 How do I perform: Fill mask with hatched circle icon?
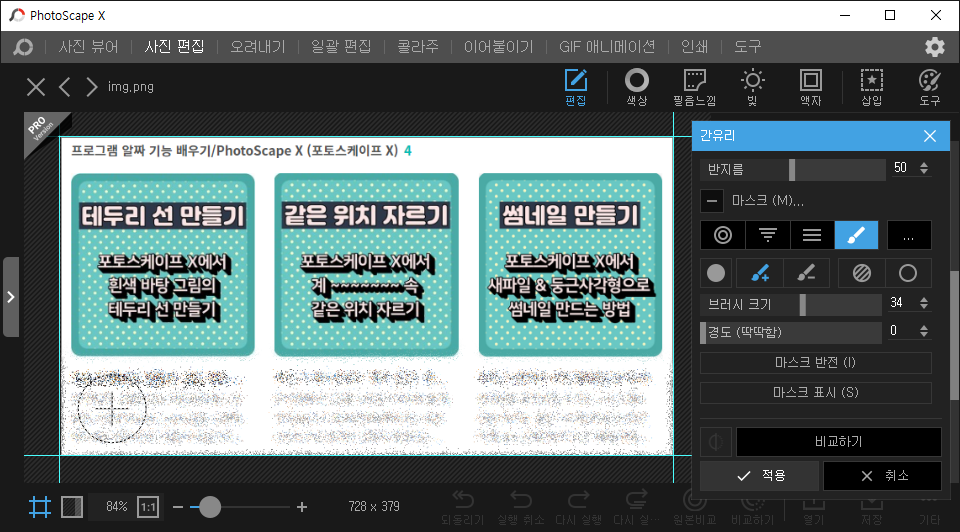(861, 273)
